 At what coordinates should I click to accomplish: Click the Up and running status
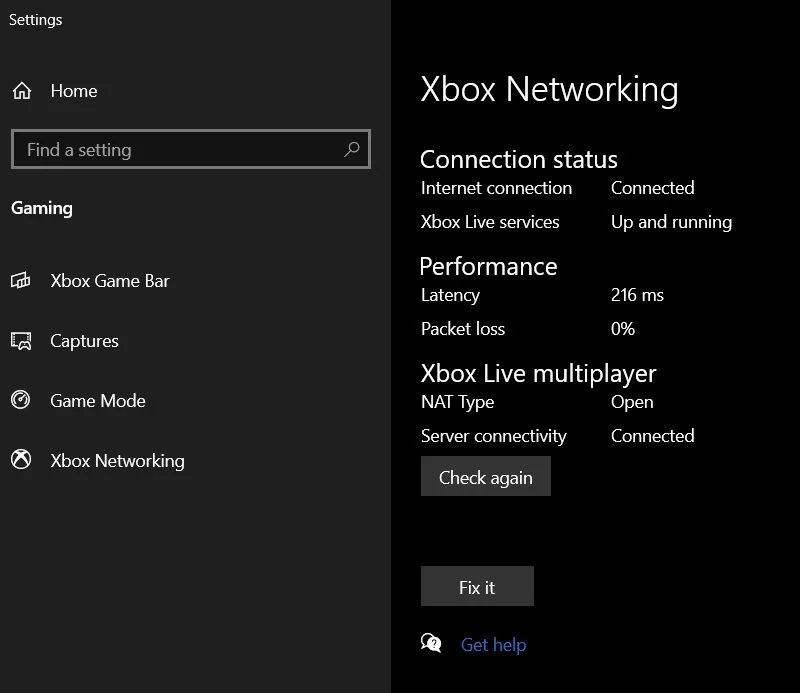tap(671, 222)
